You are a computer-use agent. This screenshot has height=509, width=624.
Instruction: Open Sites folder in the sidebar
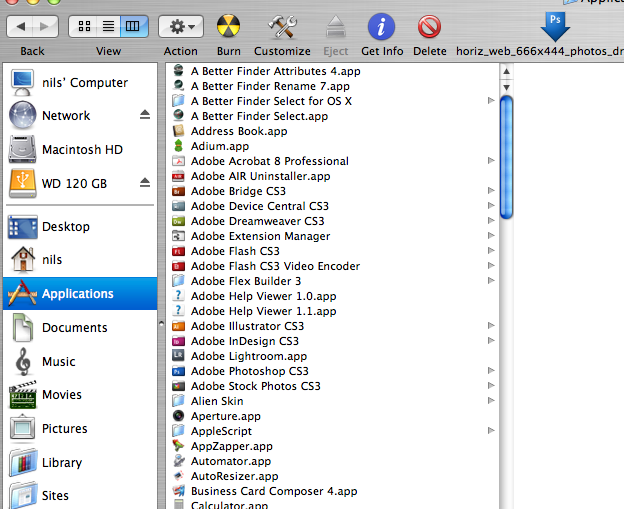pos(80,495)
